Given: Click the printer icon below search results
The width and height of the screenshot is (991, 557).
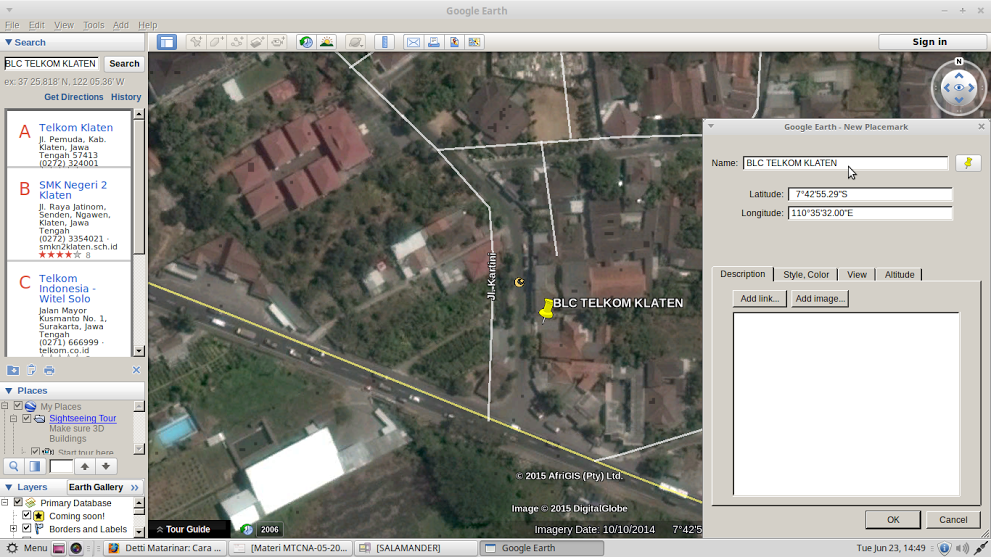Looking at the screenshot, I should 49,370.
